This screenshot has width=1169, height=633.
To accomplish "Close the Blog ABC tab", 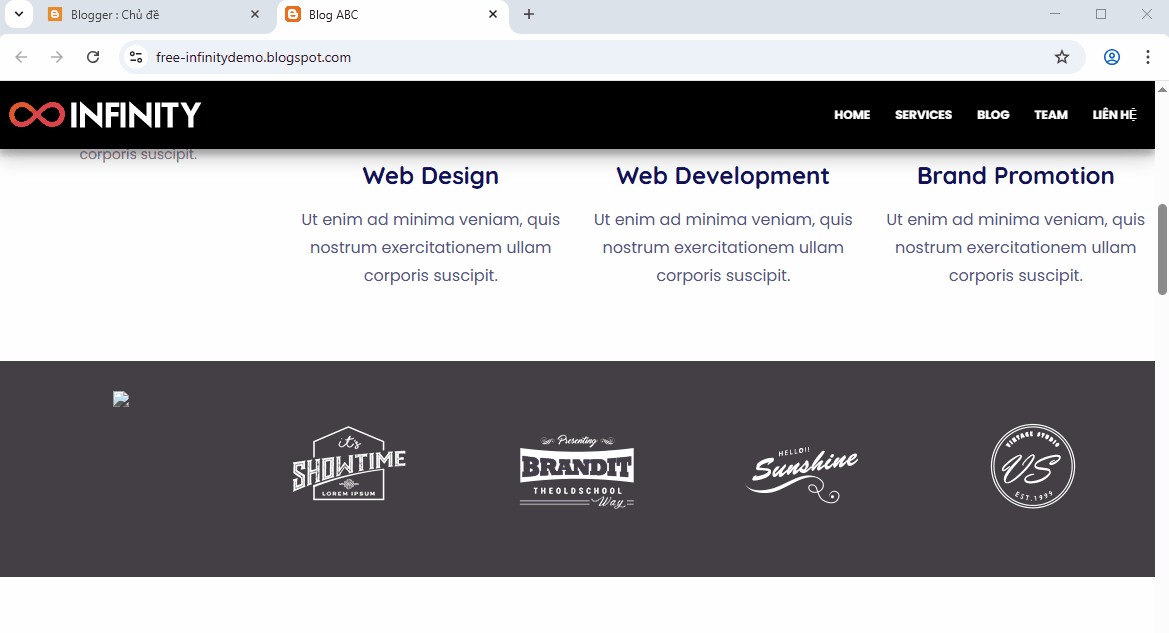I will tap(493, 14).
